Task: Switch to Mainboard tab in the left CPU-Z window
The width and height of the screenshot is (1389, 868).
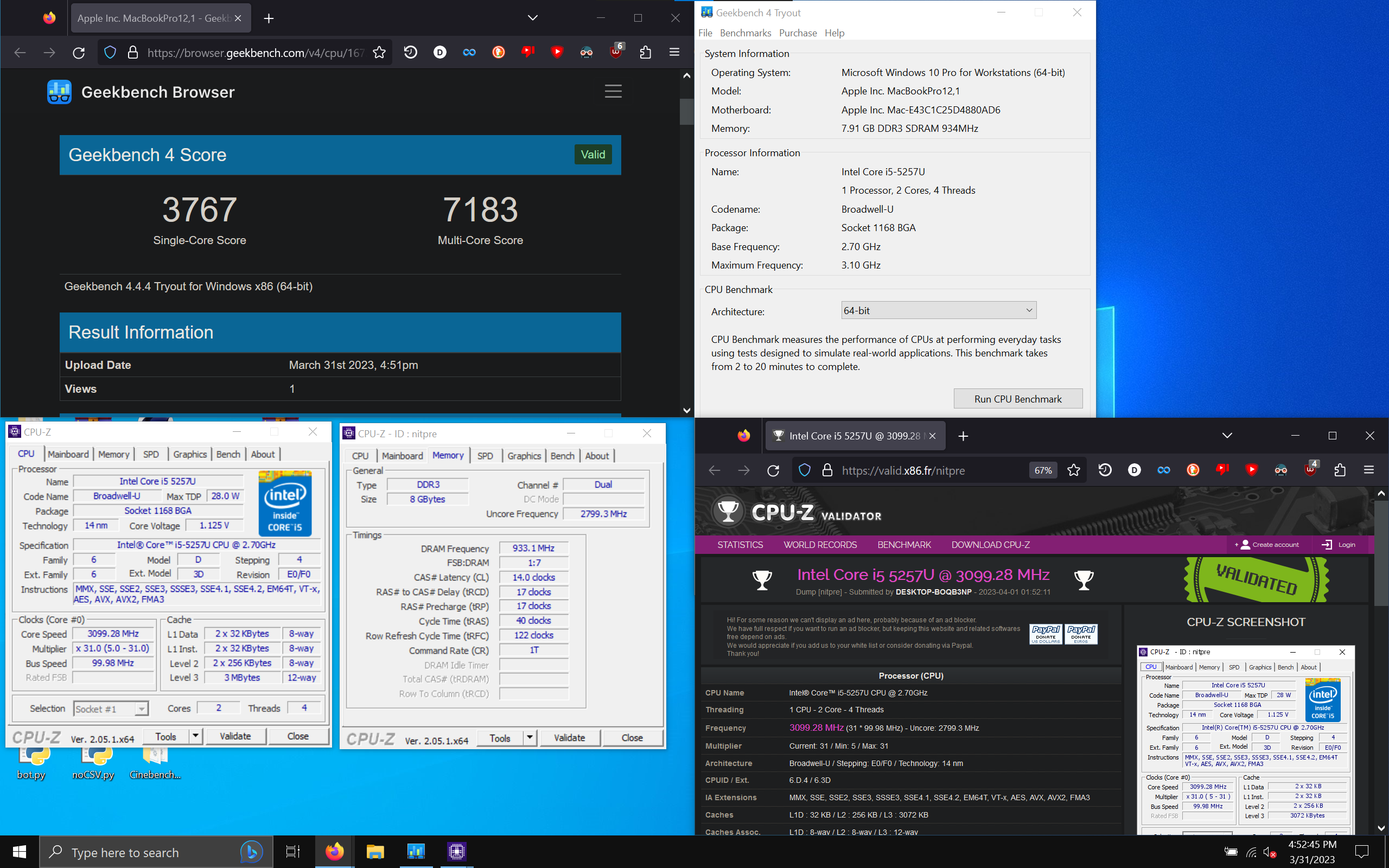Action: [68, 454]
